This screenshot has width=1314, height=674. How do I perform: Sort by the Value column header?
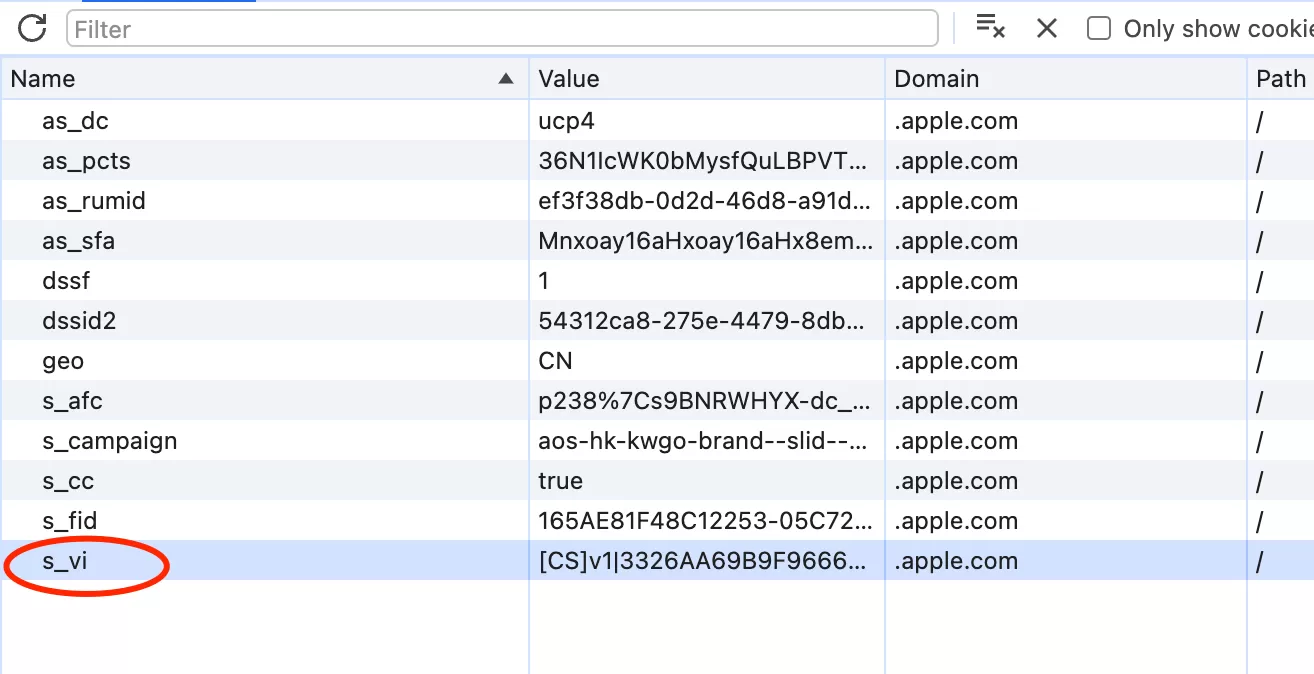click(707, 79)
